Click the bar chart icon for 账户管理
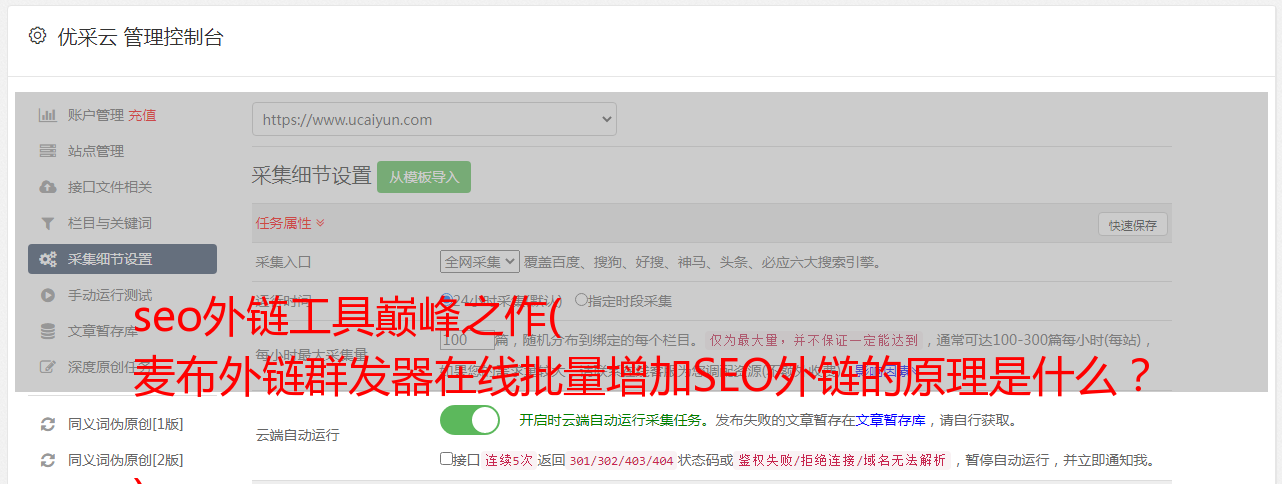1282x484 pixels. pos(47,115)
